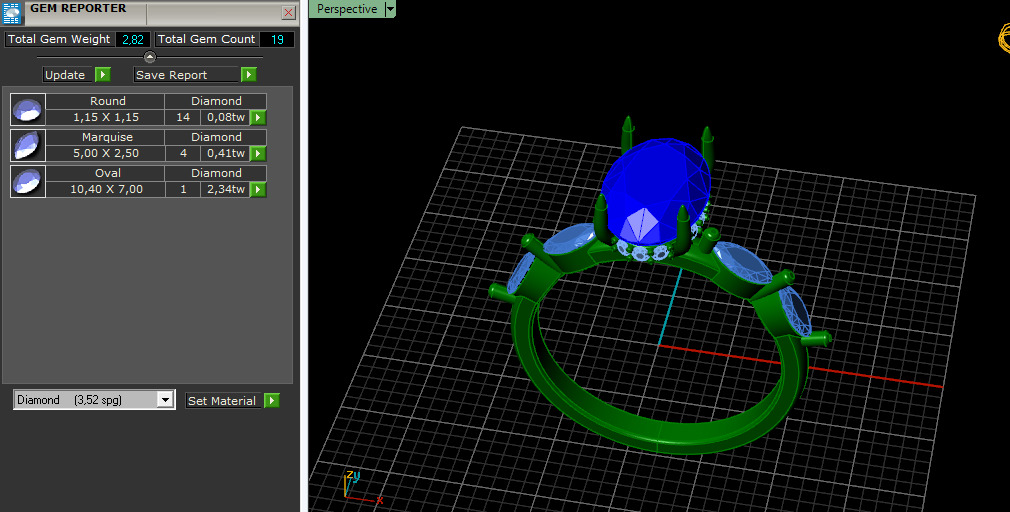This screenshot has height=512, width=1010.
Task: Click the Gem Reporter panel icon
Action: click(x=12, y=12)
